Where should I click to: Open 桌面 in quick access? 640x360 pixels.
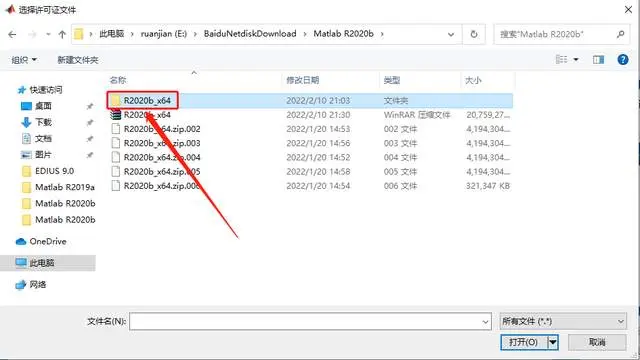click(36, 106)
